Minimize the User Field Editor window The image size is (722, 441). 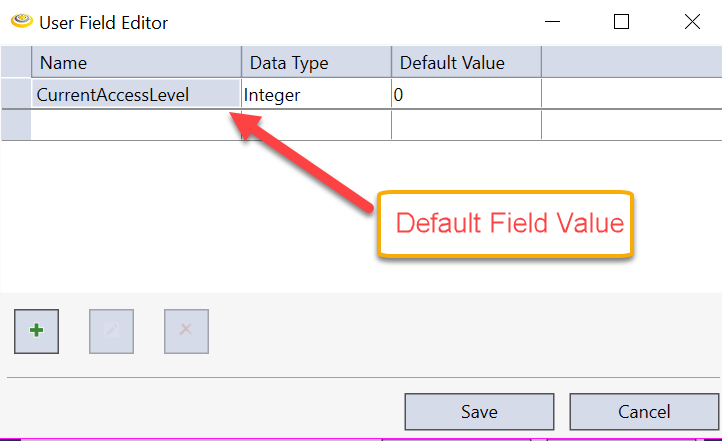pyautogui.click(x=551, y=22)
